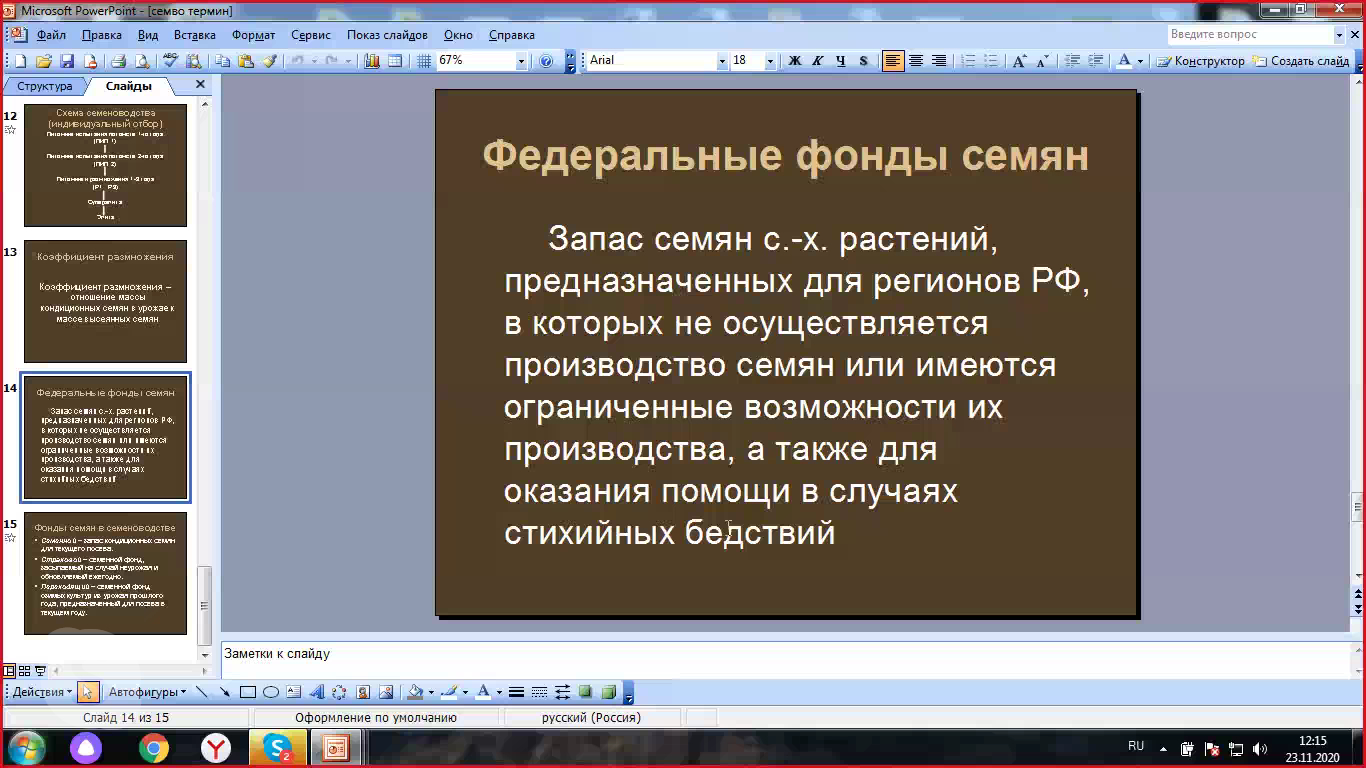This screenshot has width=1366, height=768.
Task: Open line color dropdown arrow
Action: click(x=465, y=692)
